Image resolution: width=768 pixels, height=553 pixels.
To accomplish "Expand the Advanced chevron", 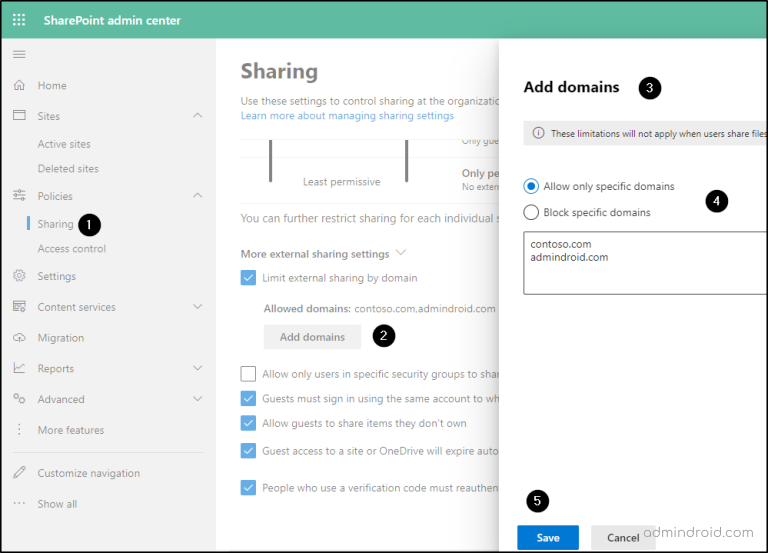I will [x=197, y=399].
